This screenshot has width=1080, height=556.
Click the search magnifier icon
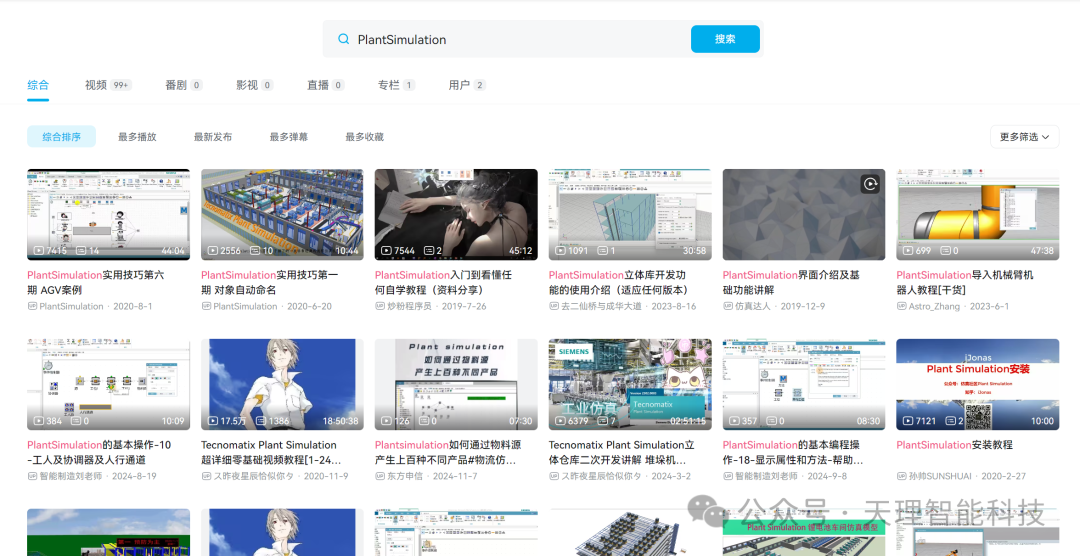[343, 39]
